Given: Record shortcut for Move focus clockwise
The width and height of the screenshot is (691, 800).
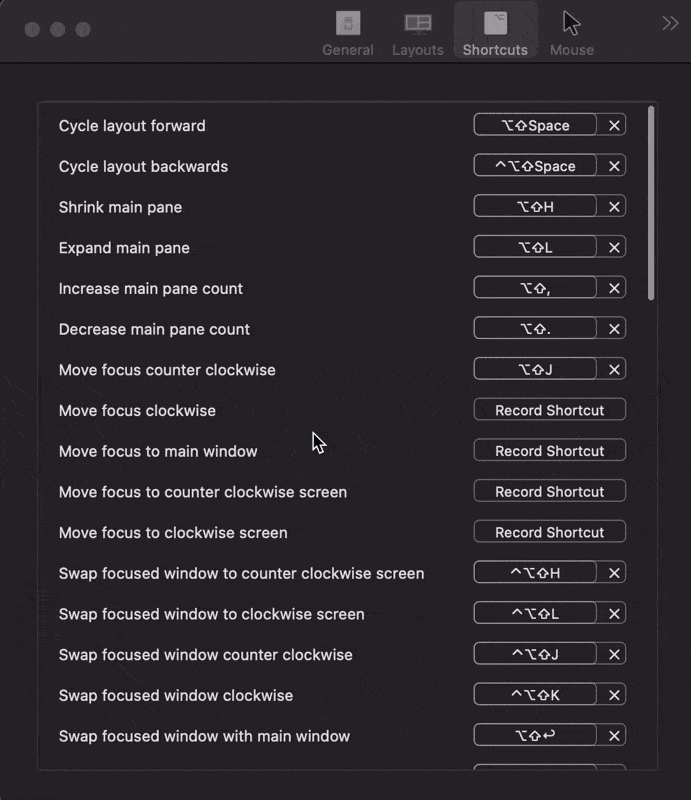Looking at the screenshot, I should [549, 410].
